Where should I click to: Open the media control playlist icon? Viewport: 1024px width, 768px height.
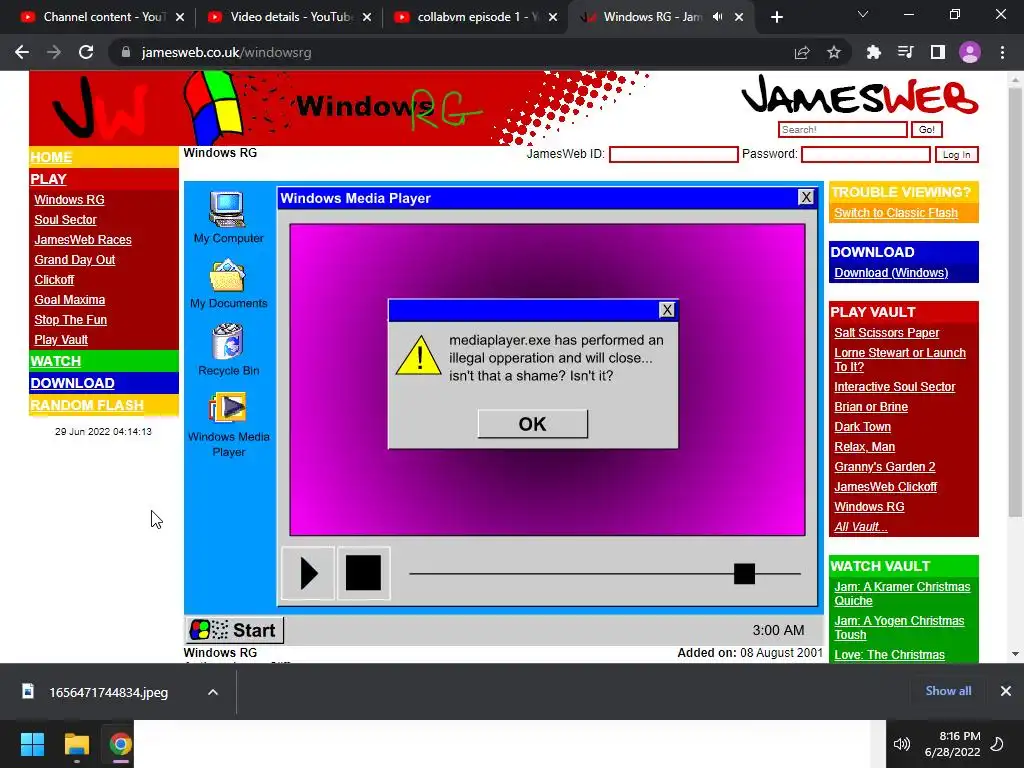coord(905,52)
